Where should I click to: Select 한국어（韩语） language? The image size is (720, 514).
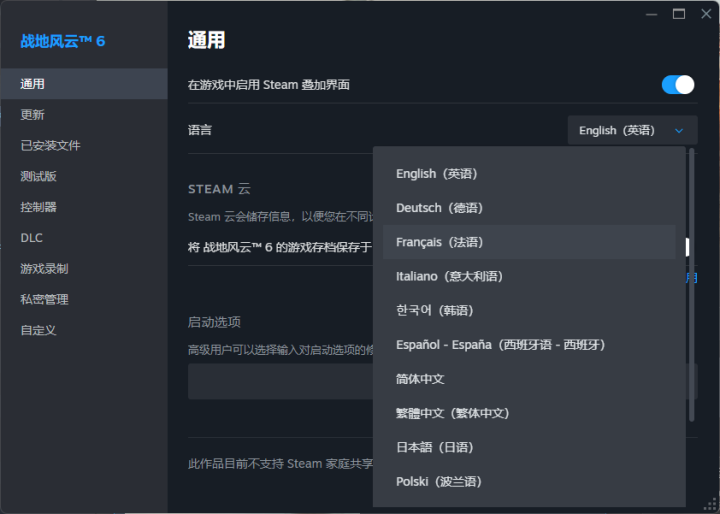tap(435, 310)
